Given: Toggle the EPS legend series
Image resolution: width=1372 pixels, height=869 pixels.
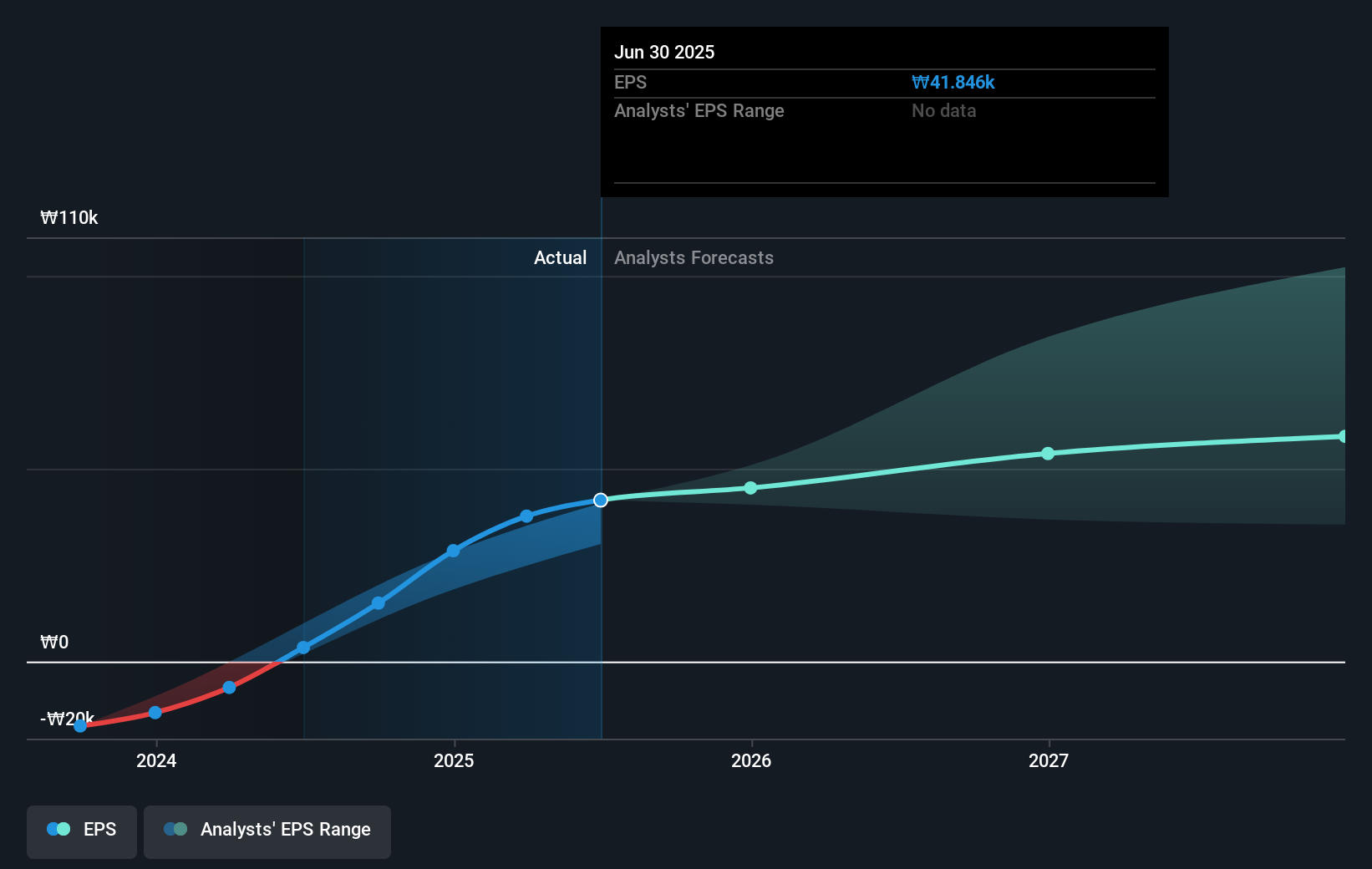Looking at the screenshot, I should coord(82,831).
